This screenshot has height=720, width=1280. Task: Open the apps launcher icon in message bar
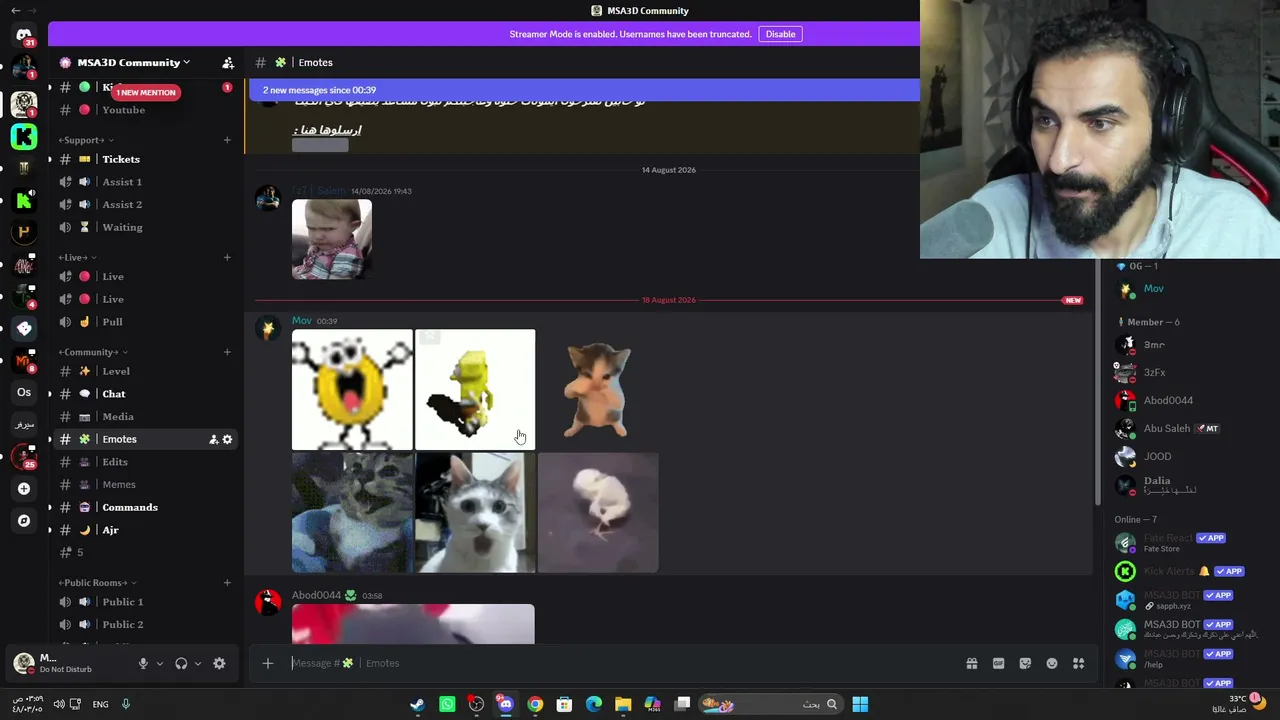tap(1078, 663)
